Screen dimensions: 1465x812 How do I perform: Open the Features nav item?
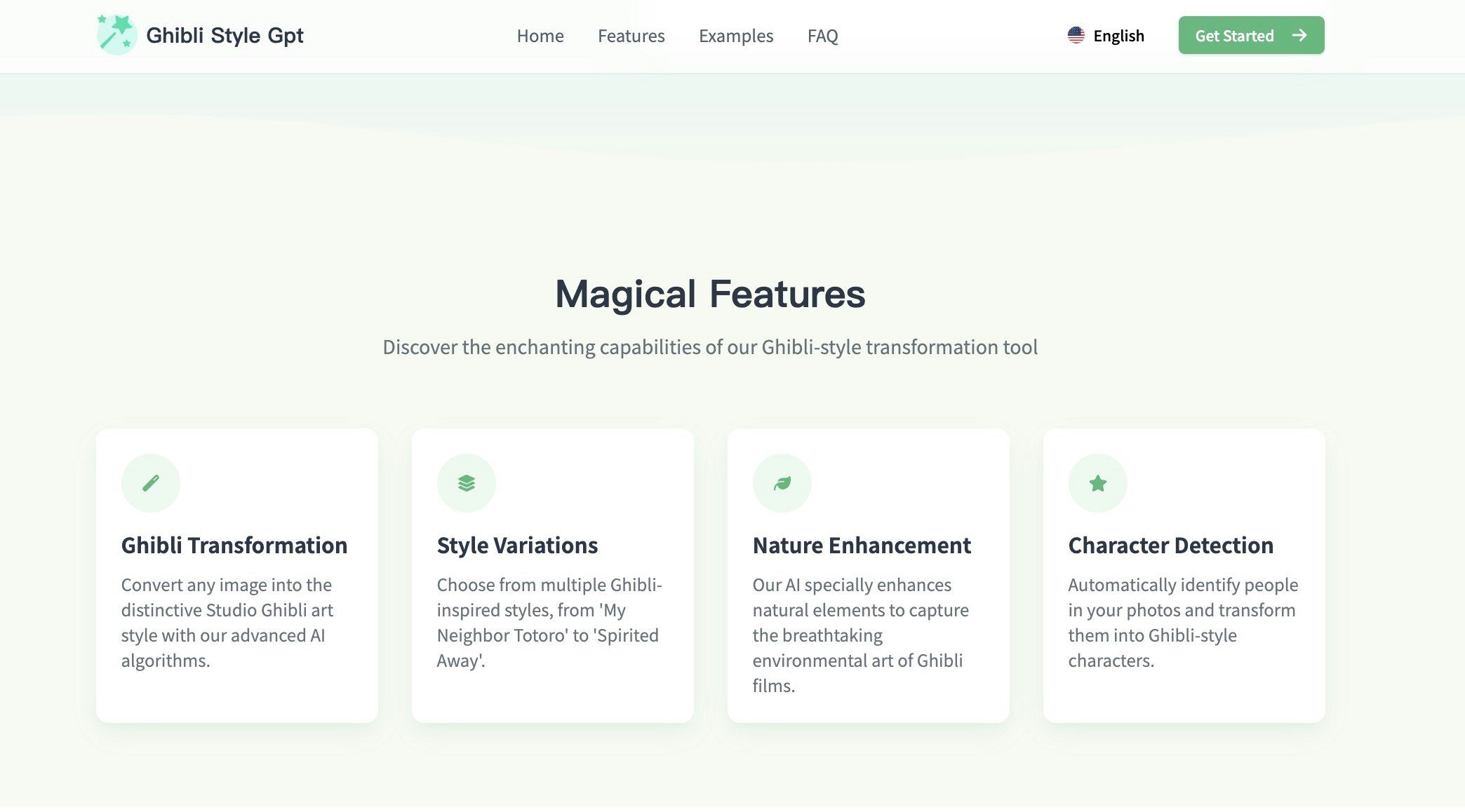pos(631,36)
